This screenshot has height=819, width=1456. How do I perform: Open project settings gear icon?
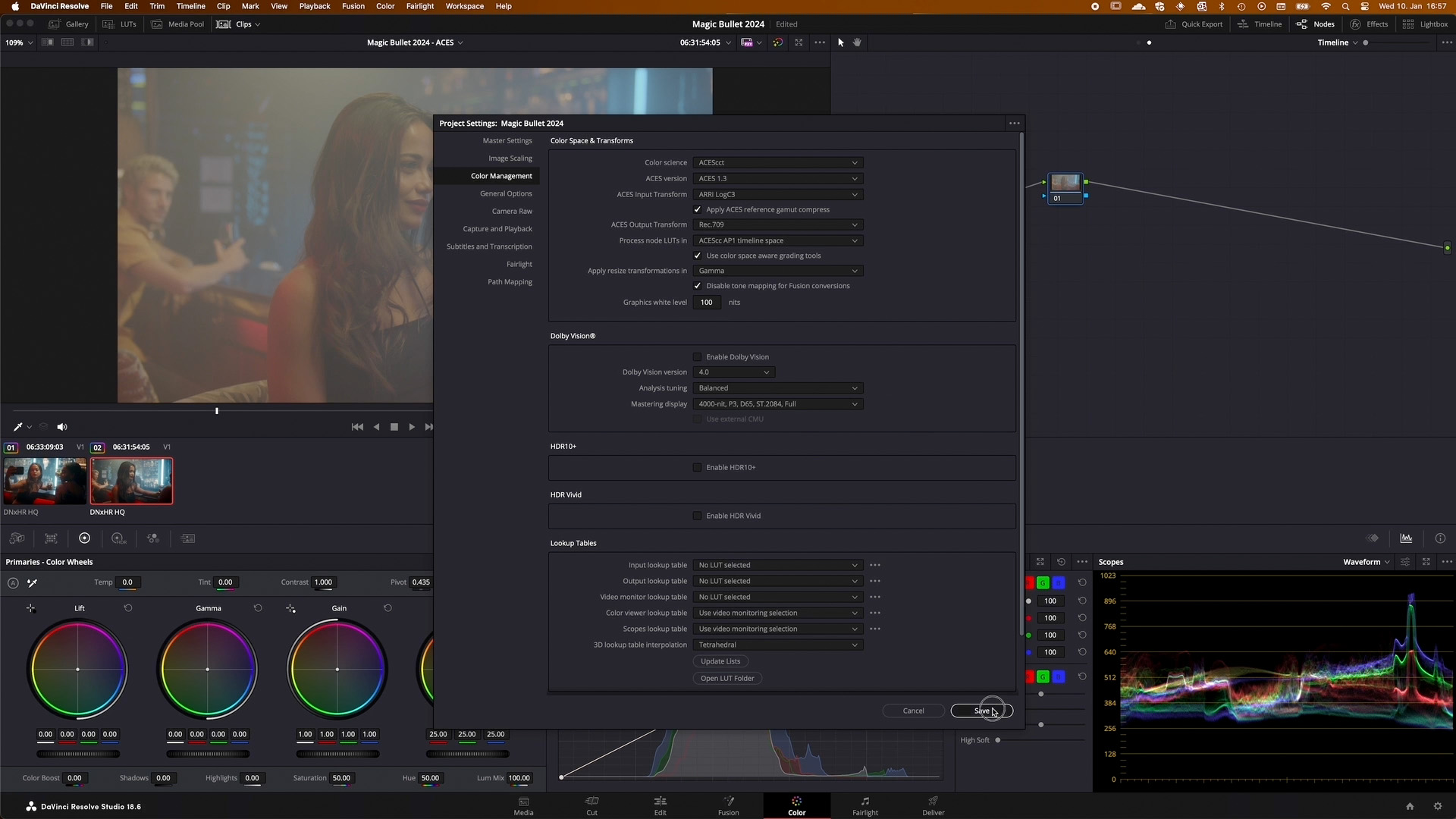pos(1438,806)
